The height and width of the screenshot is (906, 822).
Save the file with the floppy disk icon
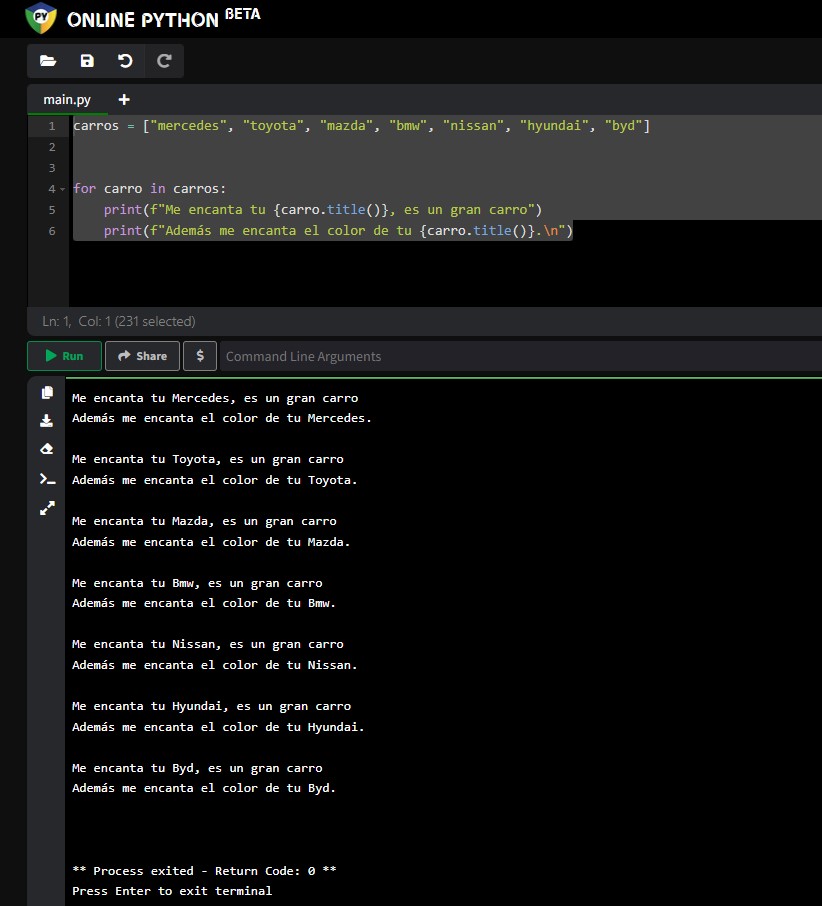click(87, 61)
